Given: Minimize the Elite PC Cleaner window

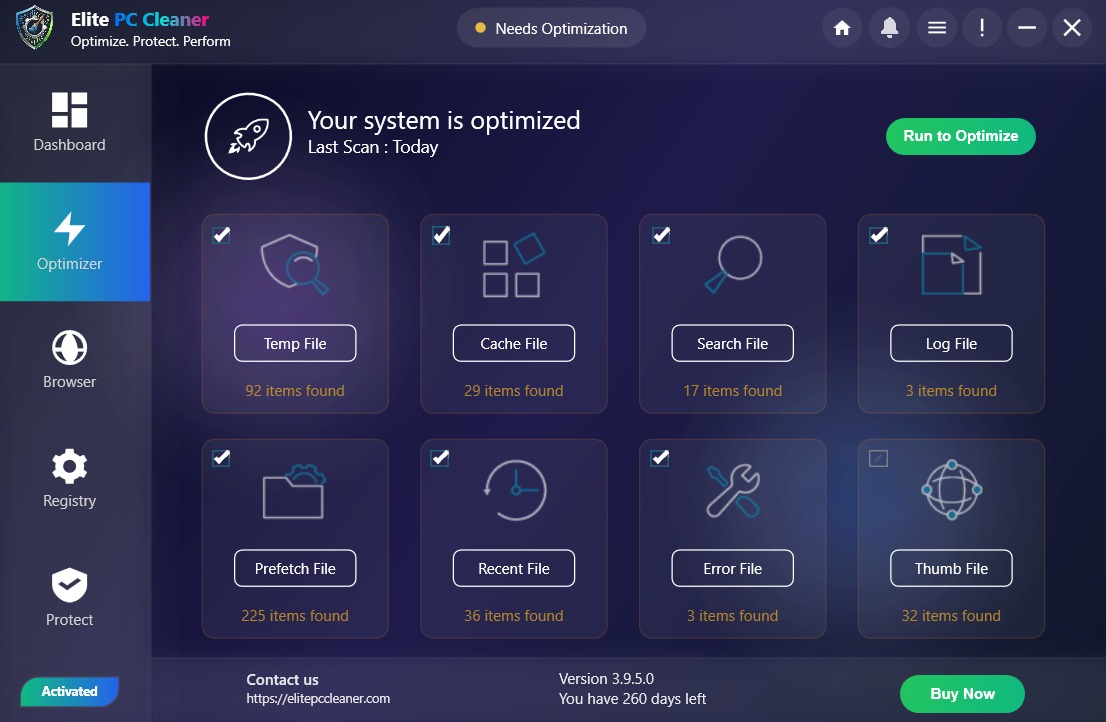Looking at the screenshot, I should [x=1027, y=28].
